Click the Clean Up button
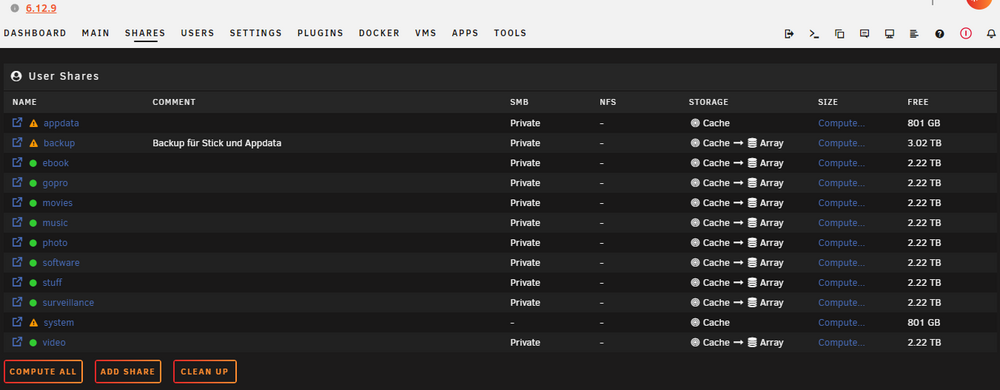Image resolution: width=1000 pixels, height=390 pixels. [x=205, y=372]
